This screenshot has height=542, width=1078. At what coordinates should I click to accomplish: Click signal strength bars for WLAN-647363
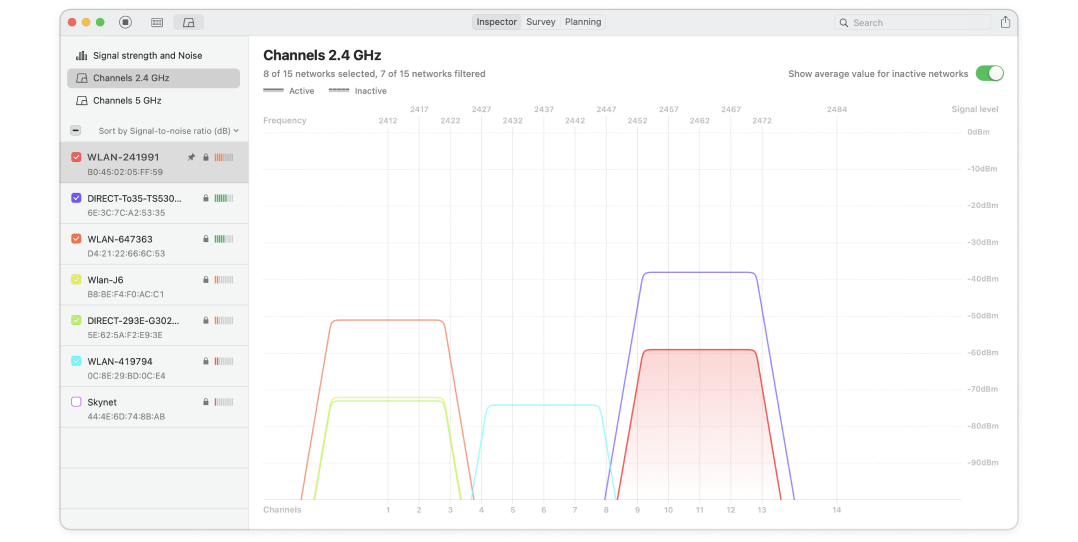[224, 239]
